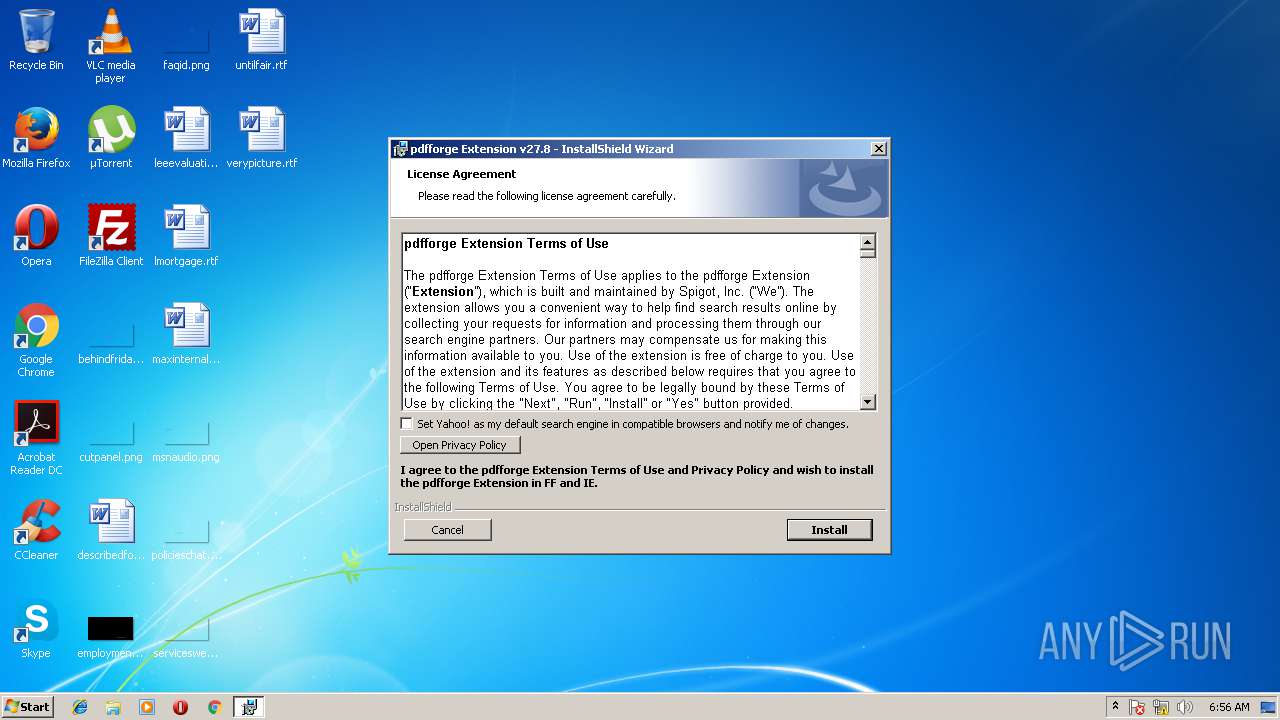Click the network tray icon
The height and width of the screenshot is (720, 1280).
(1161, 707)
